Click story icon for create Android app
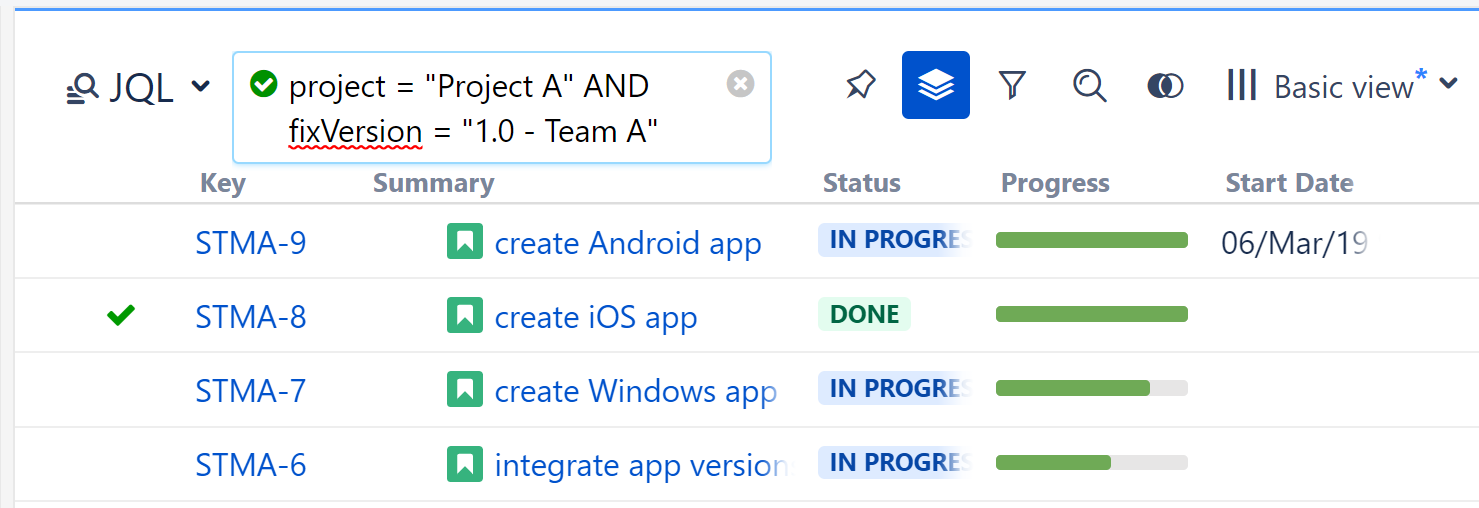The width and height of the screenshot is (1479, 508). click(x=464, y=242)
